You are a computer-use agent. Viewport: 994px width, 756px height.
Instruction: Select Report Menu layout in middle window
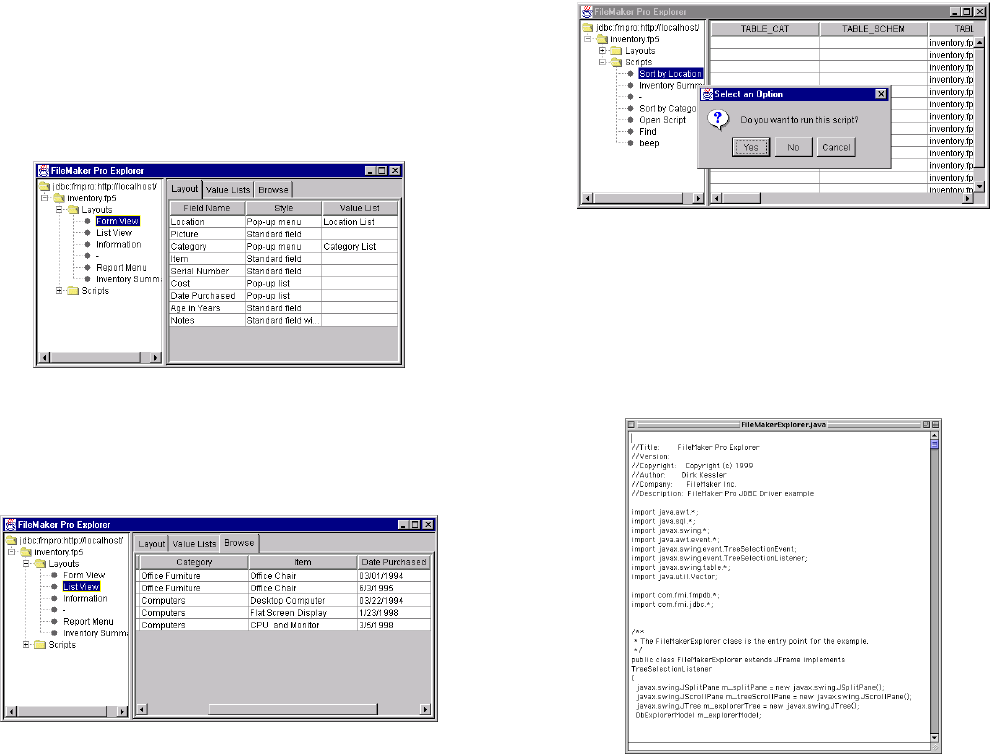point(121,267)
